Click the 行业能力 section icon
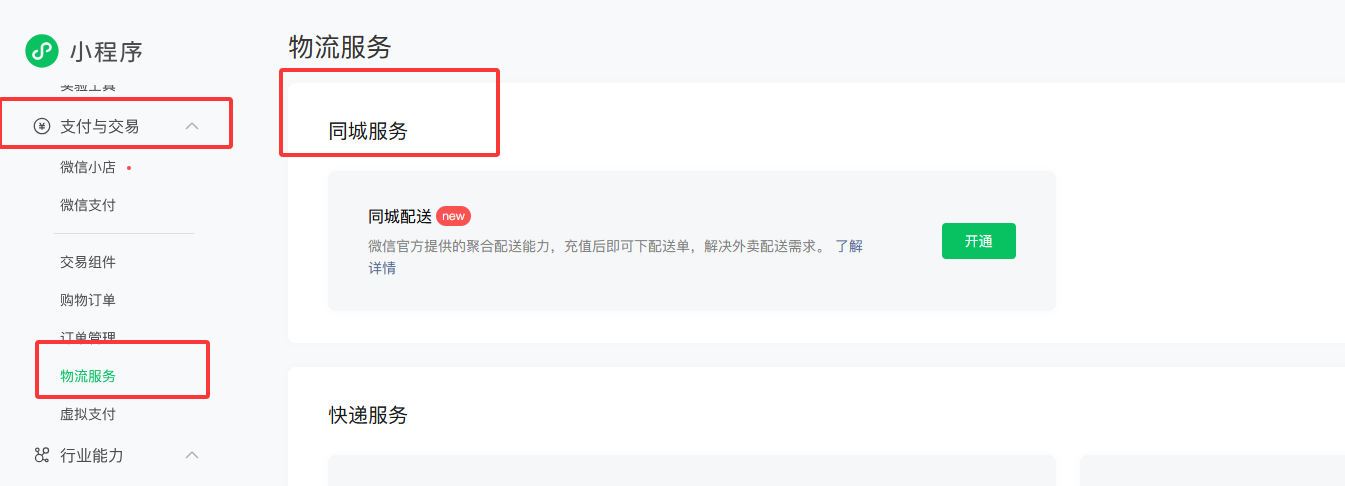This screenshot has height=486, width=1345. coord(41,455)
